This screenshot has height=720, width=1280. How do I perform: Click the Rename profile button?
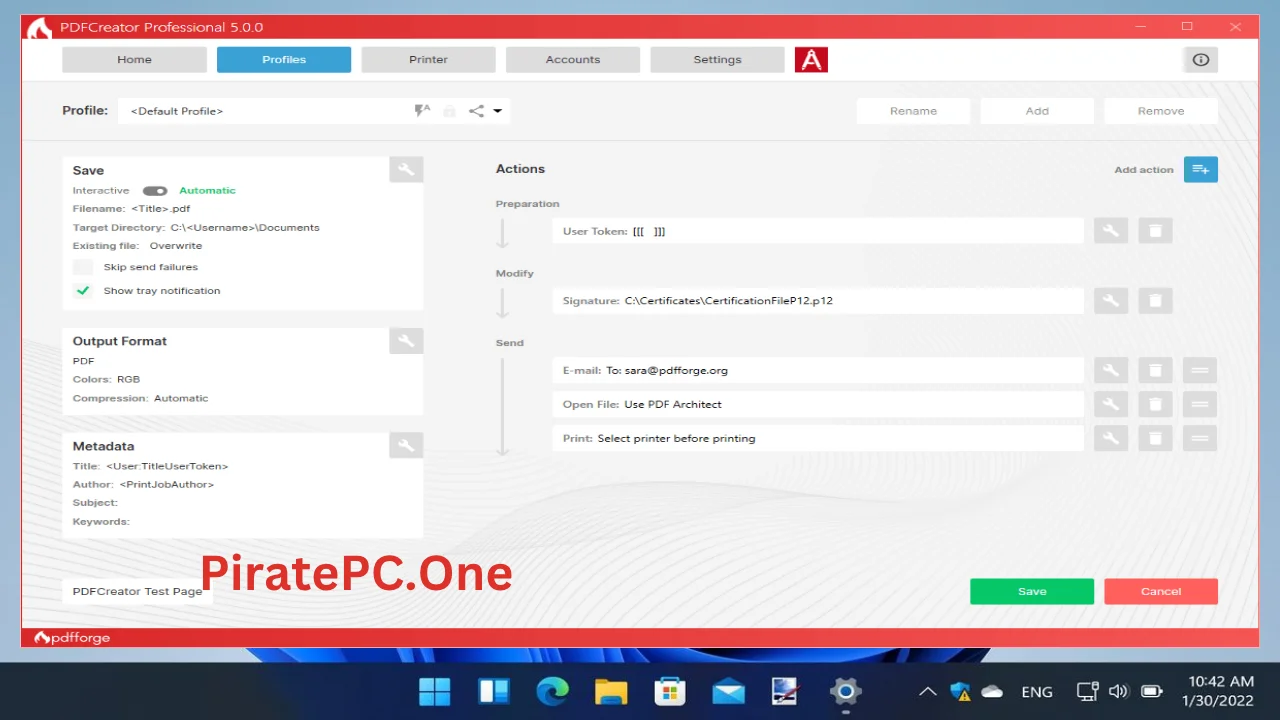pos(913,111)
